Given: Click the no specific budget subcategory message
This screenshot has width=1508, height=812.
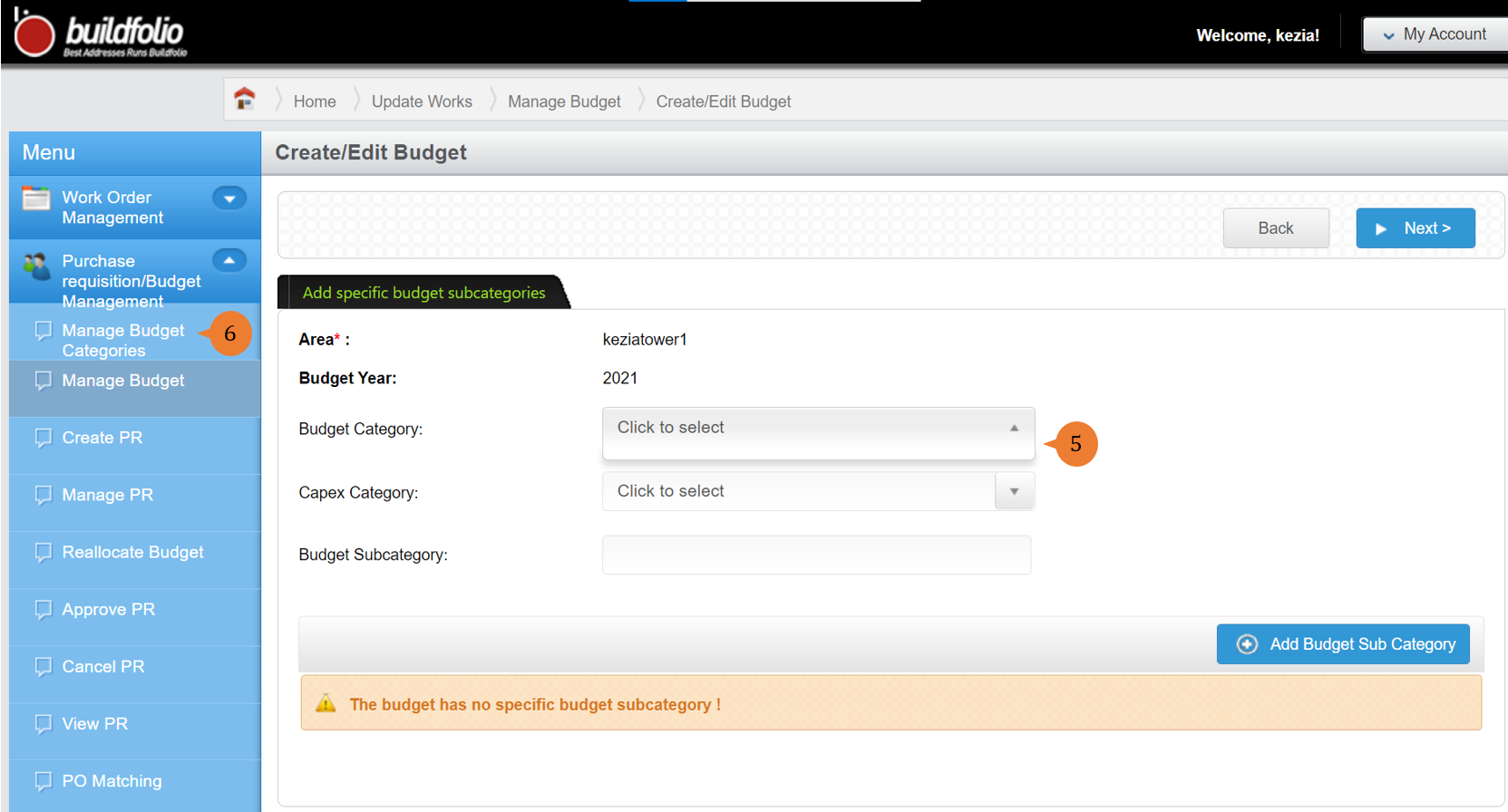Looking at the screenshot, I should pyautogui.click(x=535, y=704).
